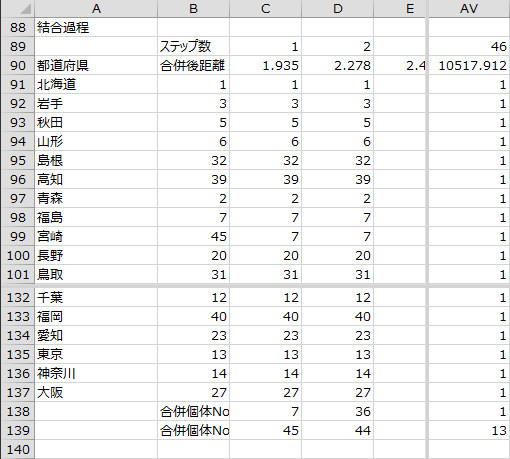Click the 1.935 distance cell
The image size is (510, 459).
click(265, 65)
